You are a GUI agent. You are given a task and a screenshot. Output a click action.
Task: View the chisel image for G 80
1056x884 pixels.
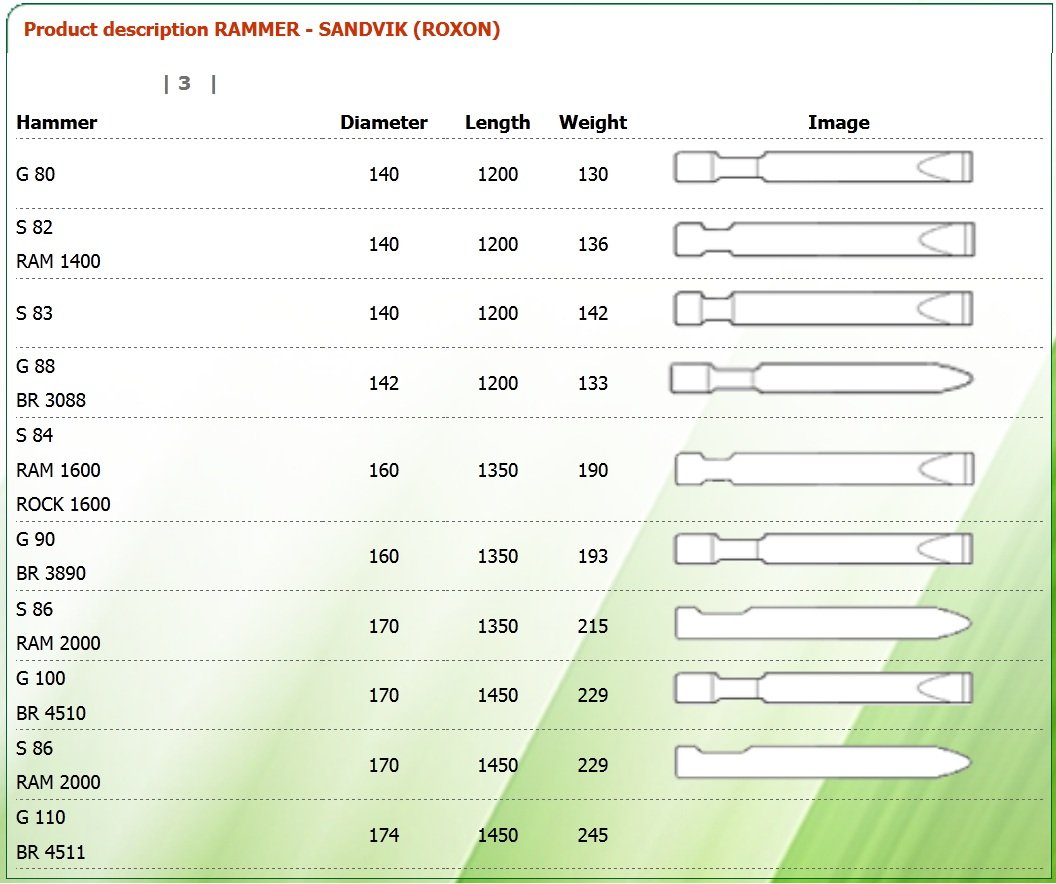point(824,167)
